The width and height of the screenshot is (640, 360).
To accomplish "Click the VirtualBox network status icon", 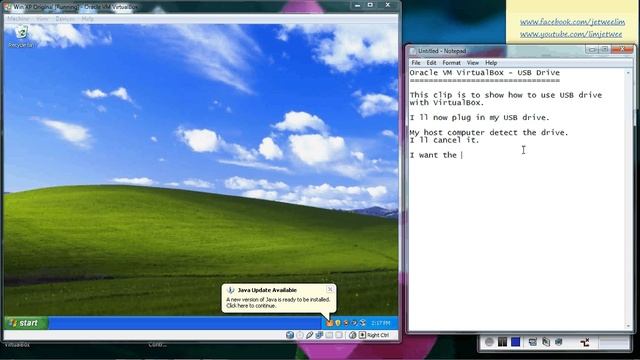I will tap(319, 335).
